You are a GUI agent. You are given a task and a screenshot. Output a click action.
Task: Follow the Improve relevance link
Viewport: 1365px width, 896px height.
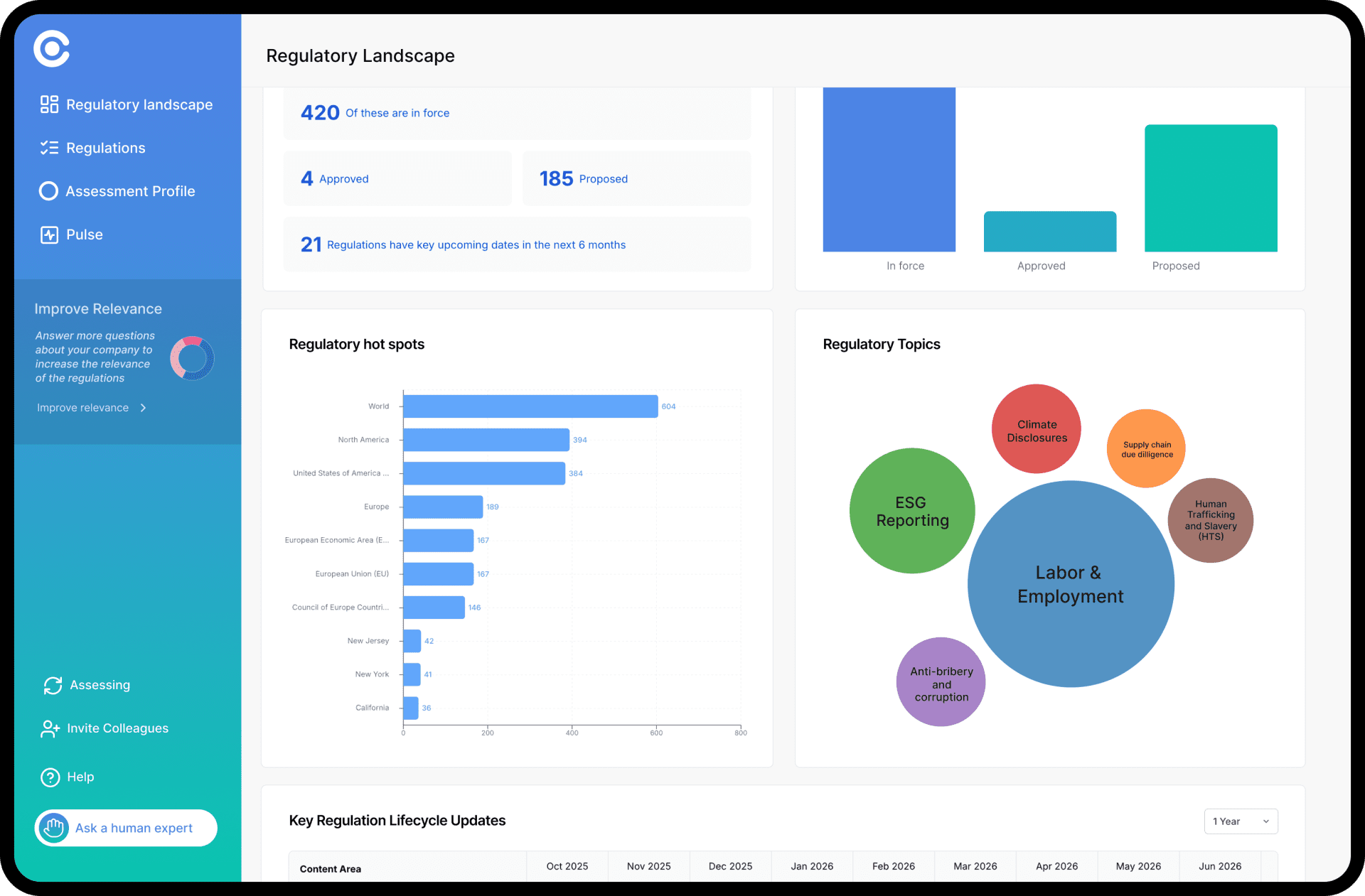[83, 408]
